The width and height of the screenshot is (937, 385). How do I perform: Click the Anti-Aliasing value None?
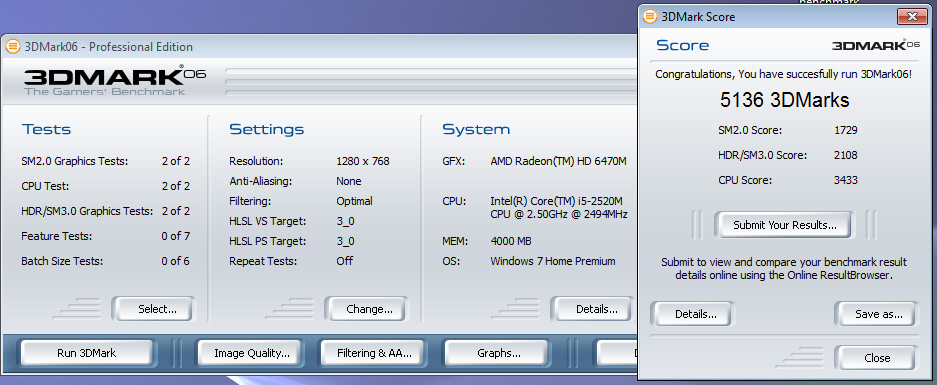[x=348, y=181]
